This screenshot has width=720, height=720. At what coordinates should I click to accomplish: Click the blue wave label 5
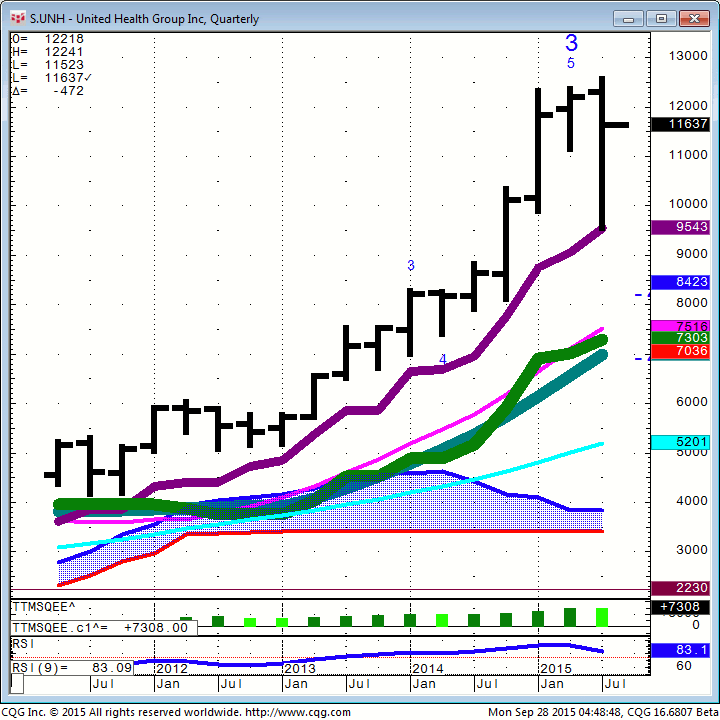(x=571, y=63)
